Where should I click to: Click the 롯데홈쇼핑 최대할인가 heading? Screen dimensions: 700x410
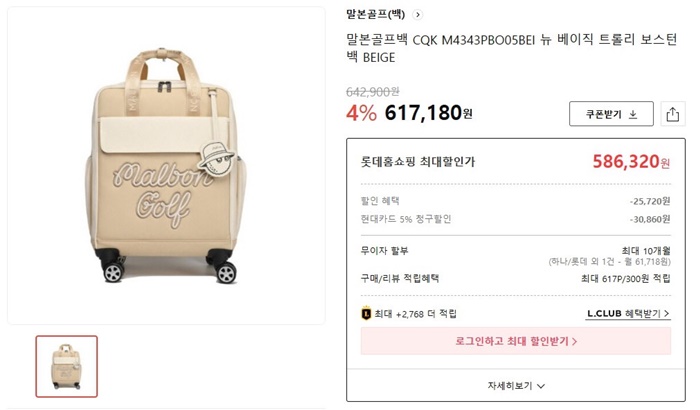coord(418,162)
